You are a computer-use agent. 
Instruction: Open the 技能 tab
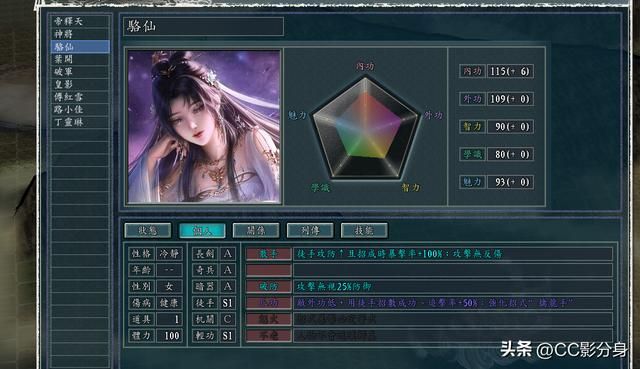(364, 231)
